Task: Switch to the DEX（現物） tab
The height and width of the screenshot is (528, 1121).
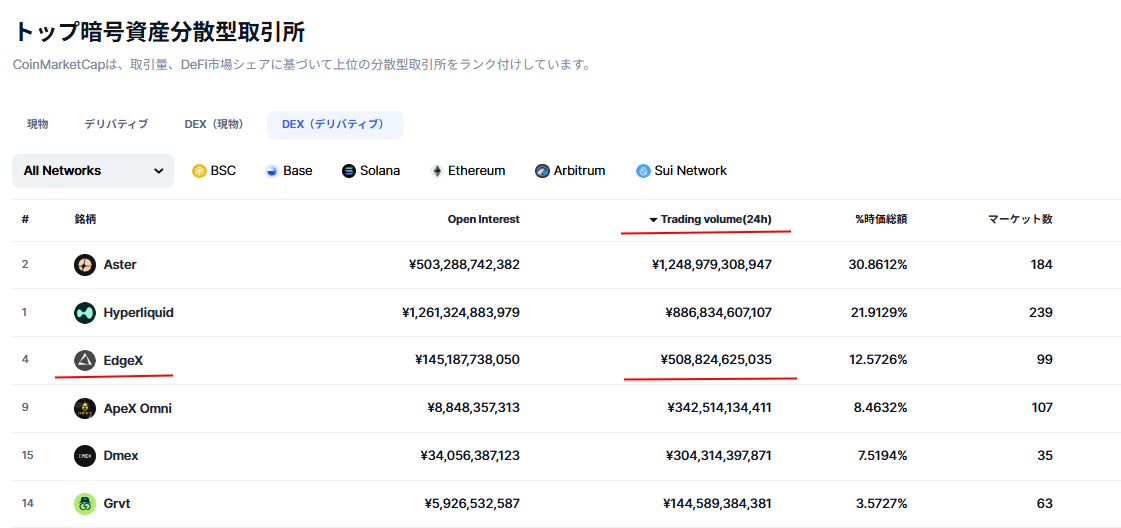Action: [x=214, y=124]
